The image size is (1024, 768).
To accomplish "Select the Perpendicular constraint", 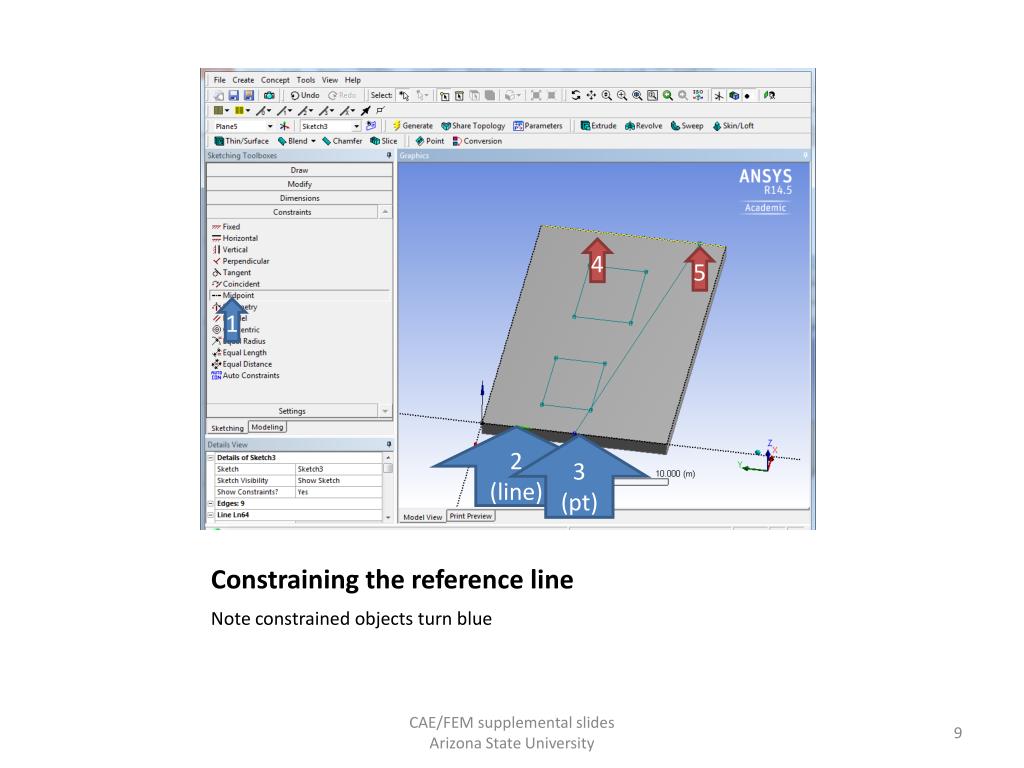I will click(x=240, y=261).
